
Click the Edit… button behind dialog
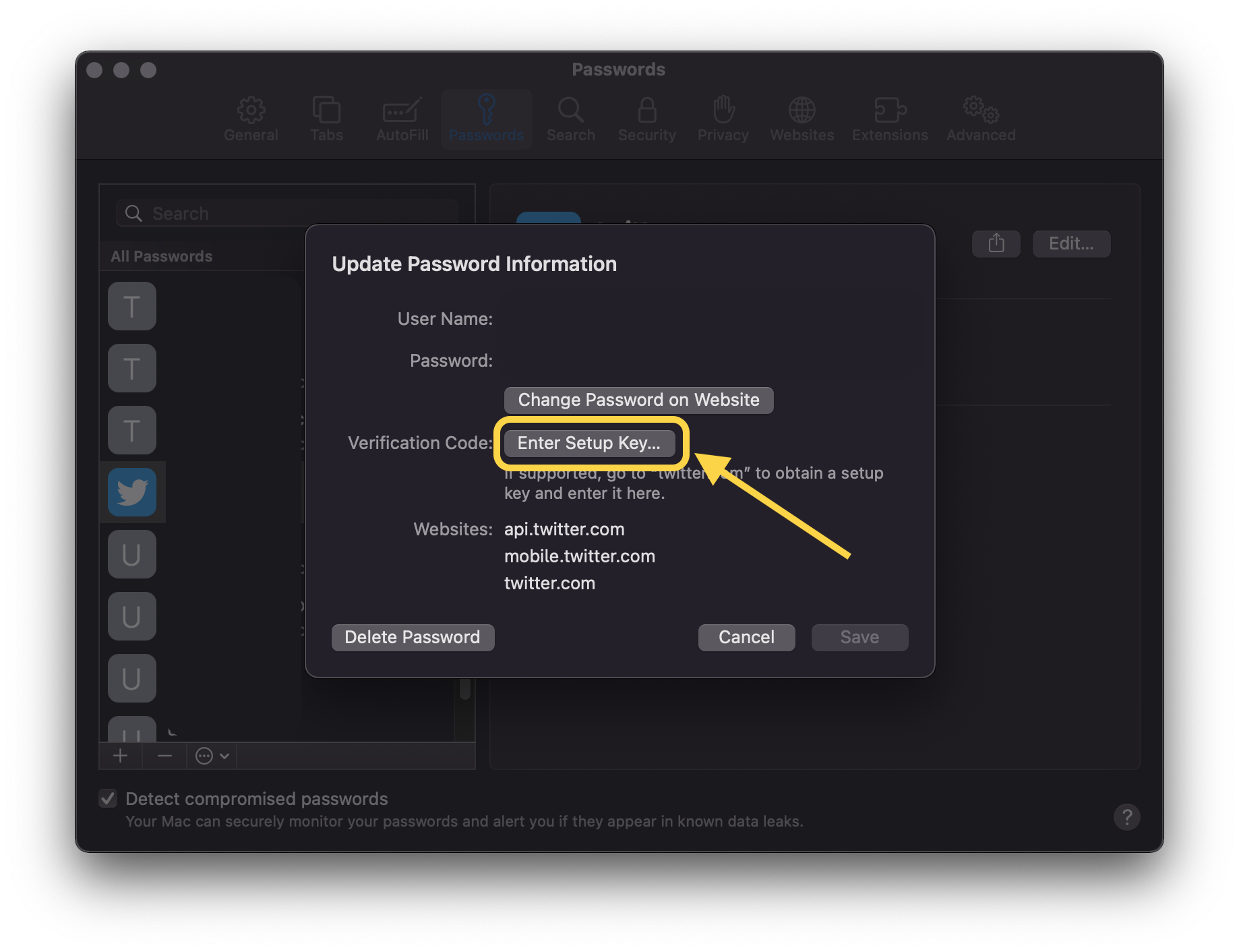[1071, 243]
